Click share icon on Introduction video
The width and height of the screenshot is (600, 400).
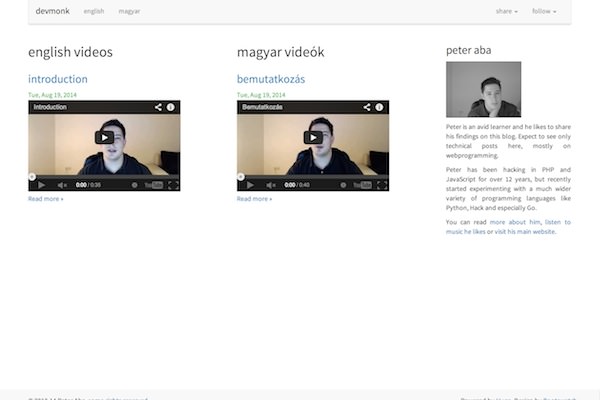click(x=158, y=106)
